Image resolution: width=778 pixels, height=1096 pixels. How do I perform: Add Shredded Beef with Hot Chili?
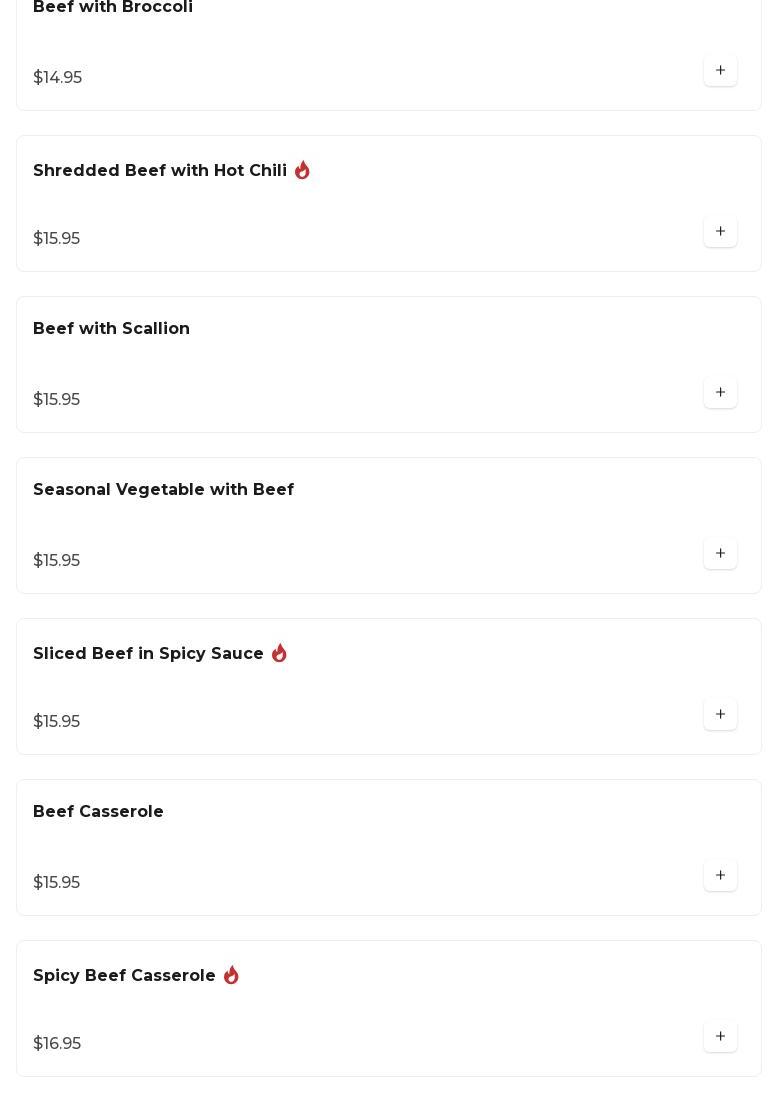(x=720, y=232)
